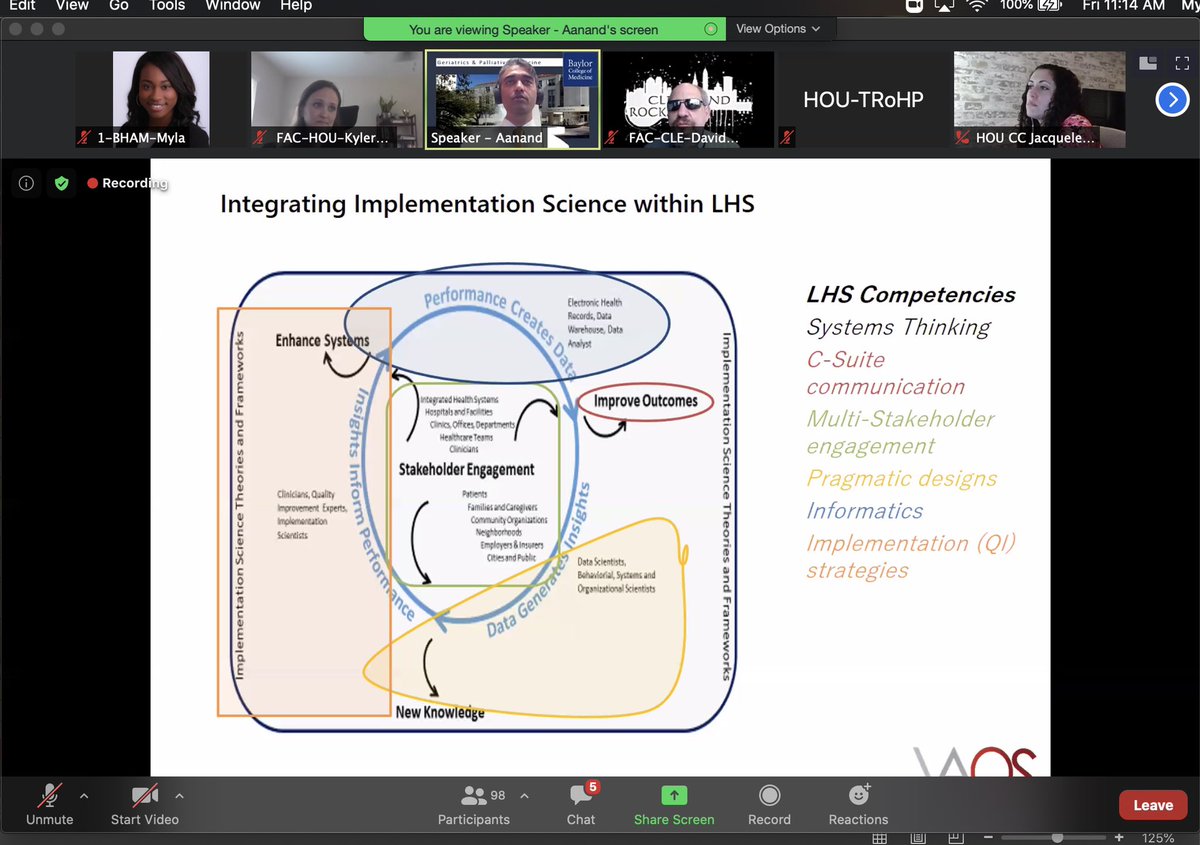The width and height of the screenshot is (1200, 845).
Task: Open the Participants panel
Action: point(474,805)
